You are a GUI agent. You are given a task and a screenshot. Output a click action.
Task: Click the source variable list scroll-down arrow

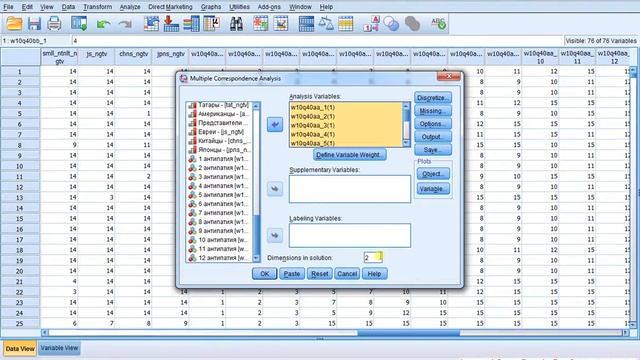click(256, 258)
